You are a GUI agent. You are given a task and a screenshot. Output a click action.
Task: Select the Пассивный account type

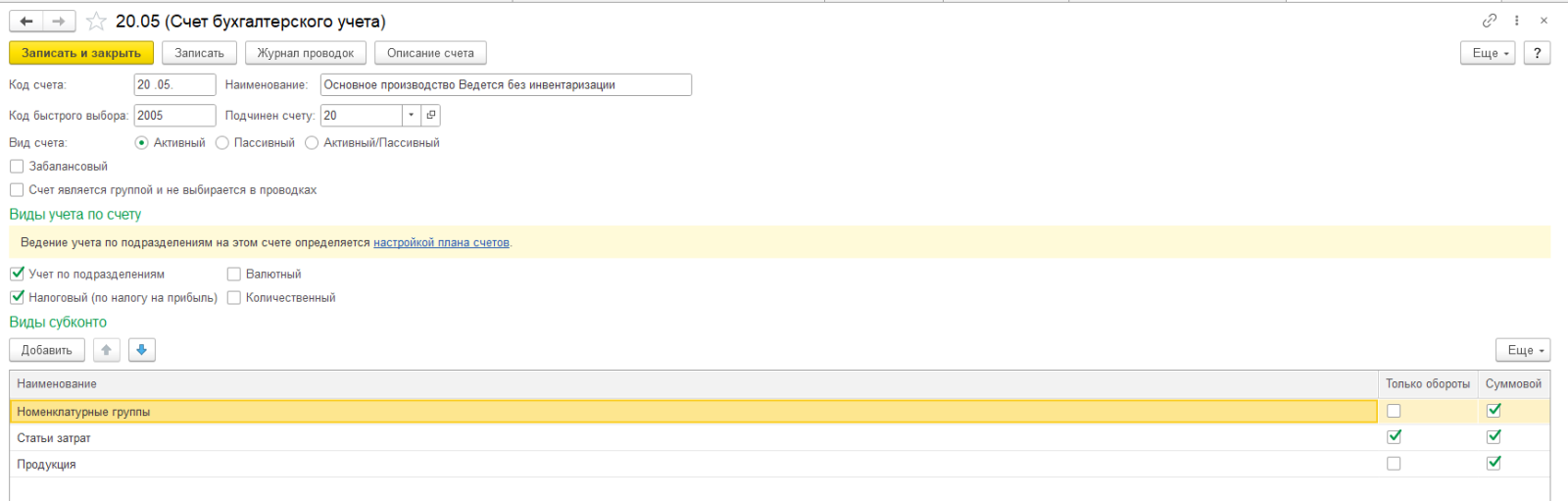222,143
